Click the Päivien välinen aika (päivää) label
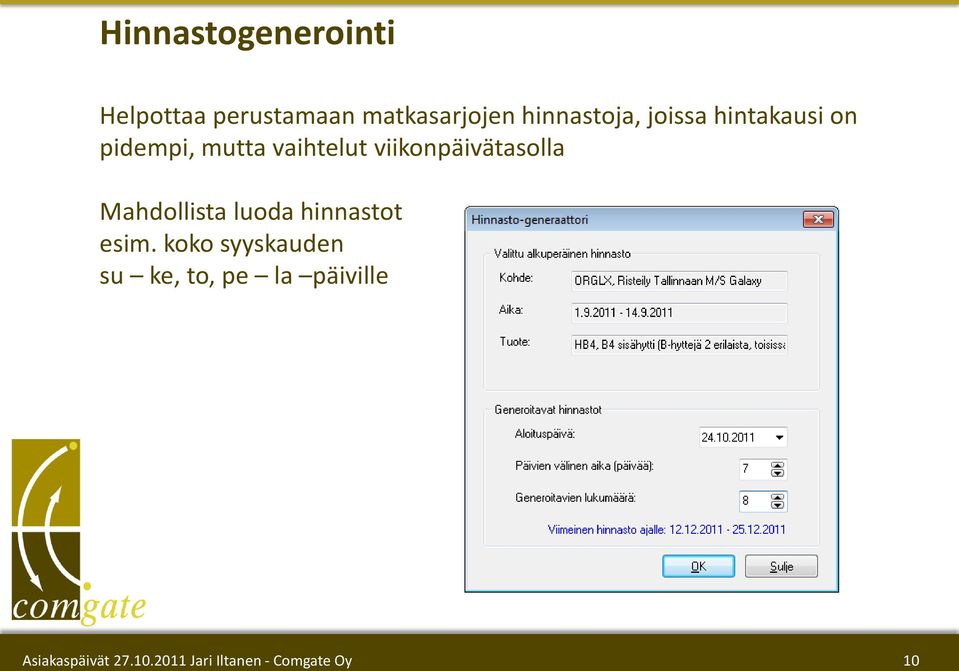The image size is (959, 671). 584,466
